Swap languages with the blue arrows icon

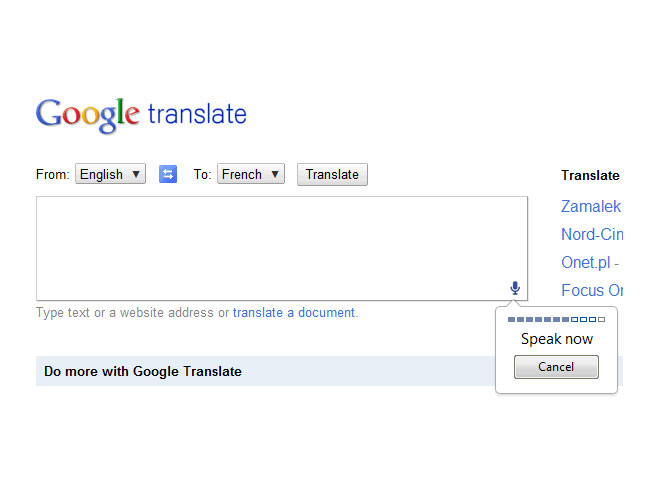click(168, 174)
